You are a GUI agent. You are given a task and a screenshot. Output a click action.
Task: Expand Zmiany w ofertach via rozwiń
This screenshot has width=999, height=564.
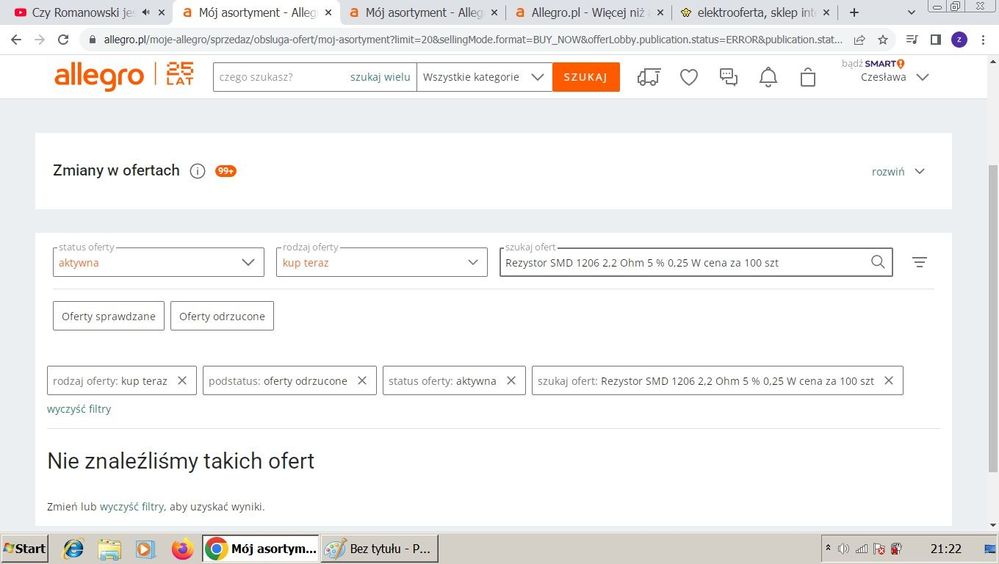(x=898, y=171)
